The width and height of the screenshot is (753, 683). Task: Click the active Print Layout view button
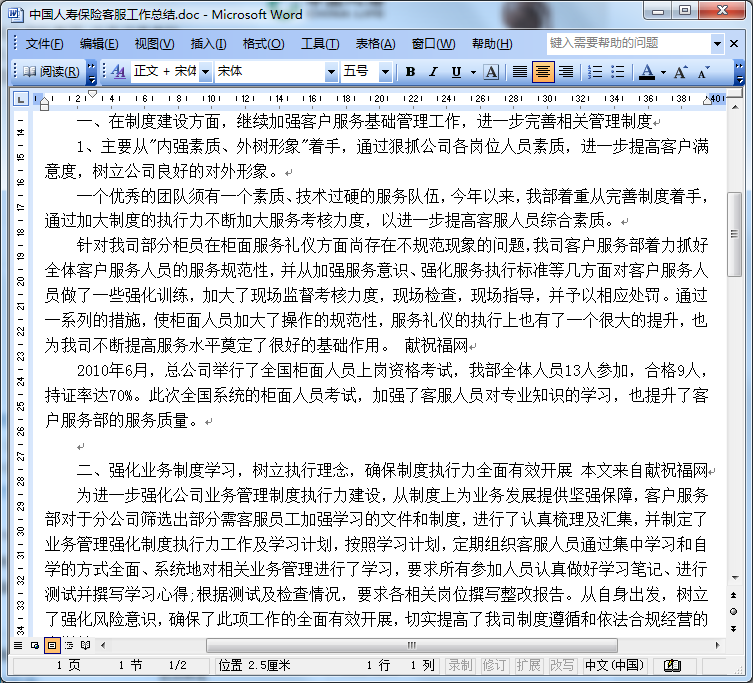point(52,645)
